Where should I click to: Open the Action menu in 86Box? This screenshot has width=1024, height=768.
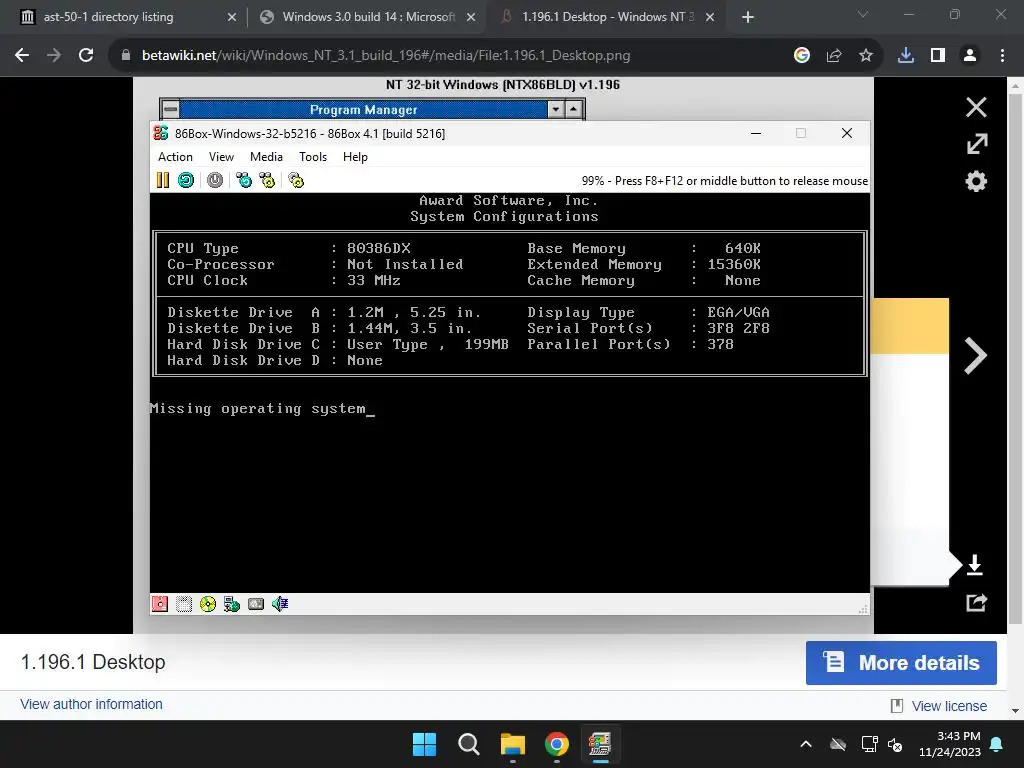tap(175, 157)
